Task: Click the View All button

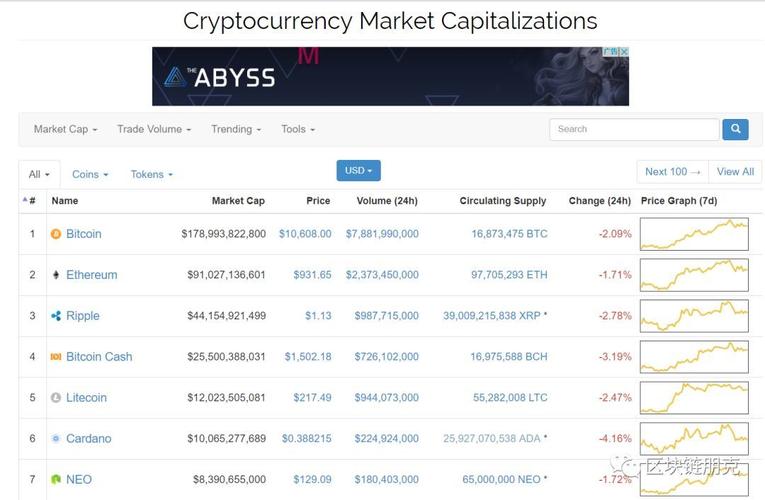Action: 735,172
